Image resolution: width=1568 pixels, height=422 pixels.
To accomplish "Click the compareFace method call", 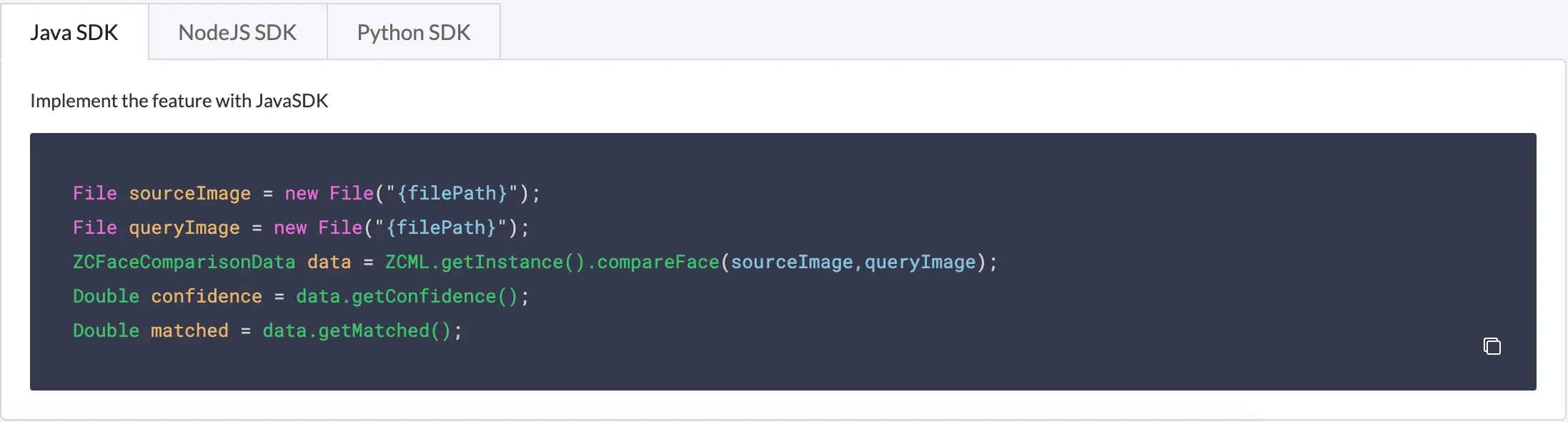I will coord(658,262).
